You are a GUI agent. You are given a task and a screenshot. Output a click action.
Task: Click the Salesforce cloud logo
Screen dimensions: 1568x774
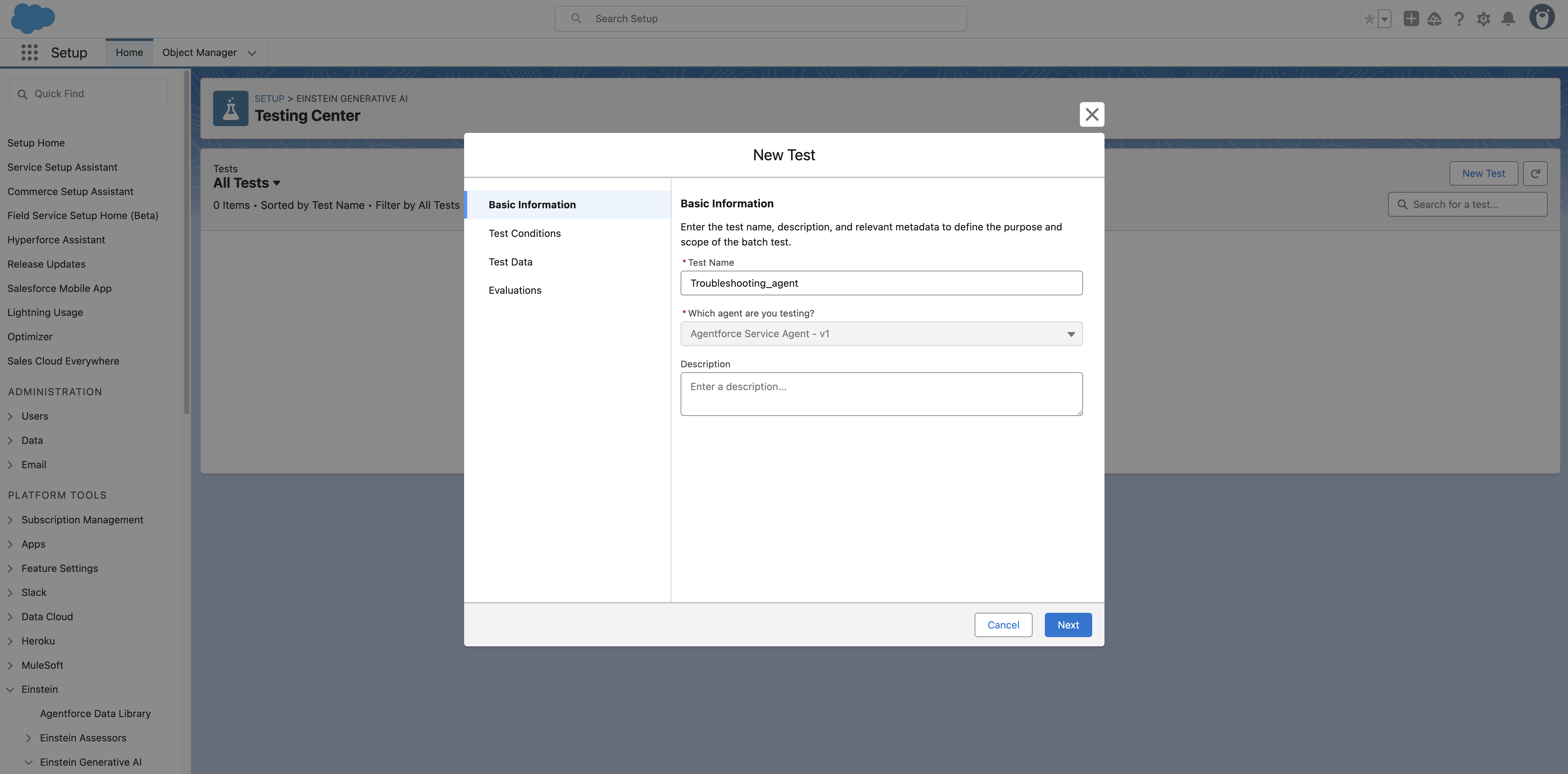tap(33, 18)
